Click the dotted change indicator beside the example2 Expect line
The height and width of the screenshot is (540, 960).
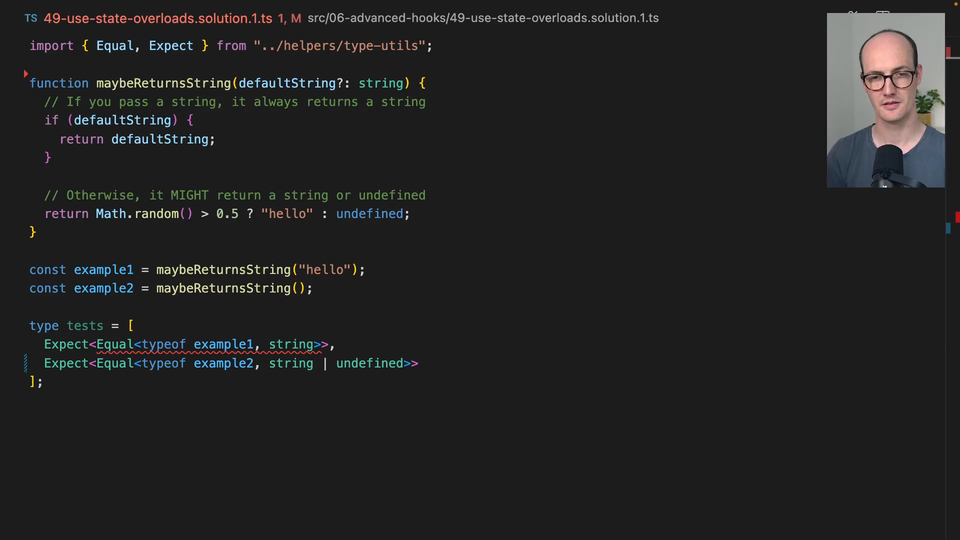pyautogui.click(x=26, y=363)
